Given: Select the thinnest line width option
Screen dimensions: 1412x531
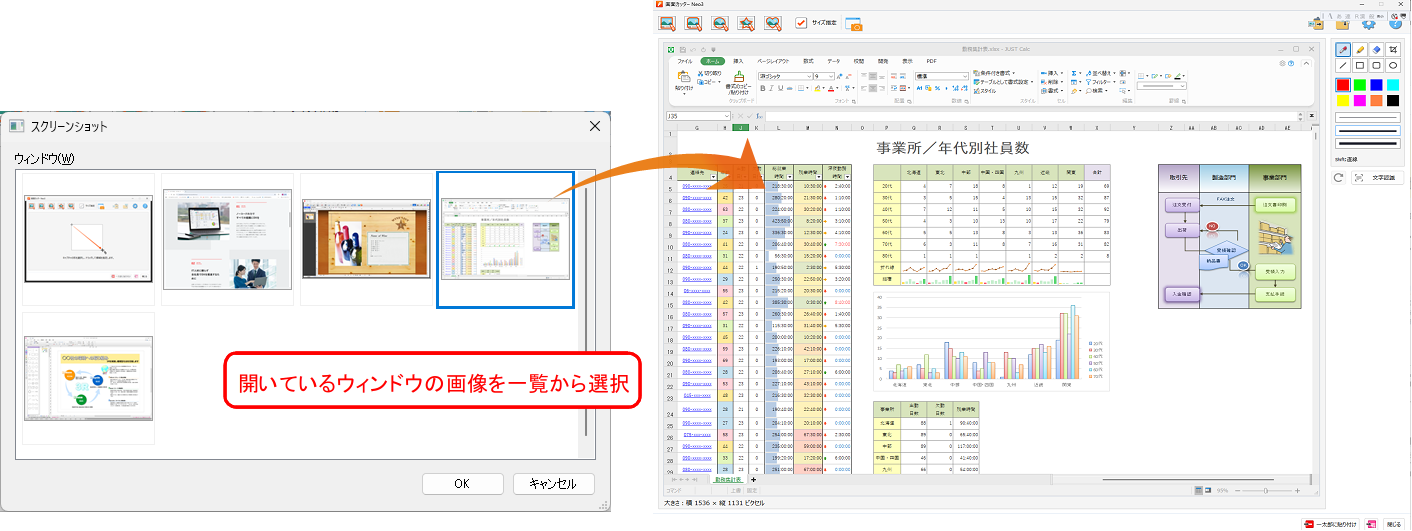Looking at the screenshot, I should point(1367,118).
